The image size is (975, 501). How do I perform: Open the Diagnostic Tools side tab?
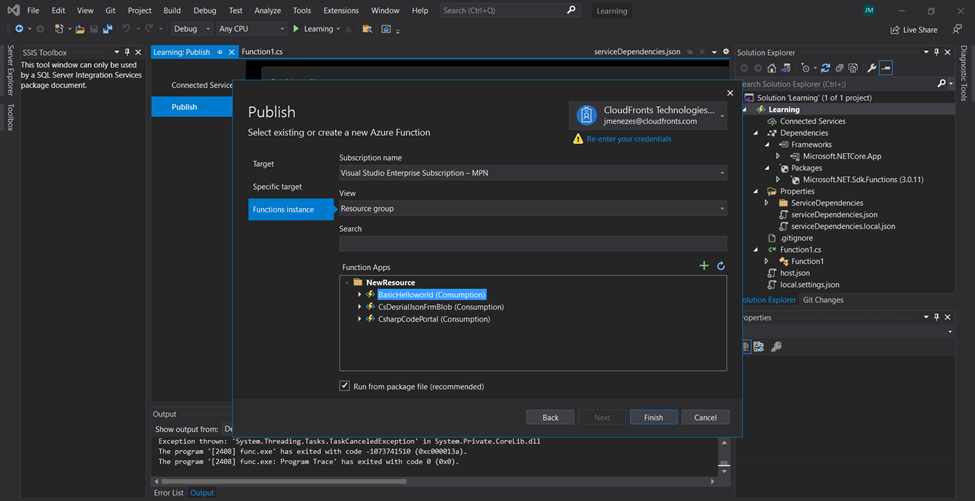(x=963, y=74)
